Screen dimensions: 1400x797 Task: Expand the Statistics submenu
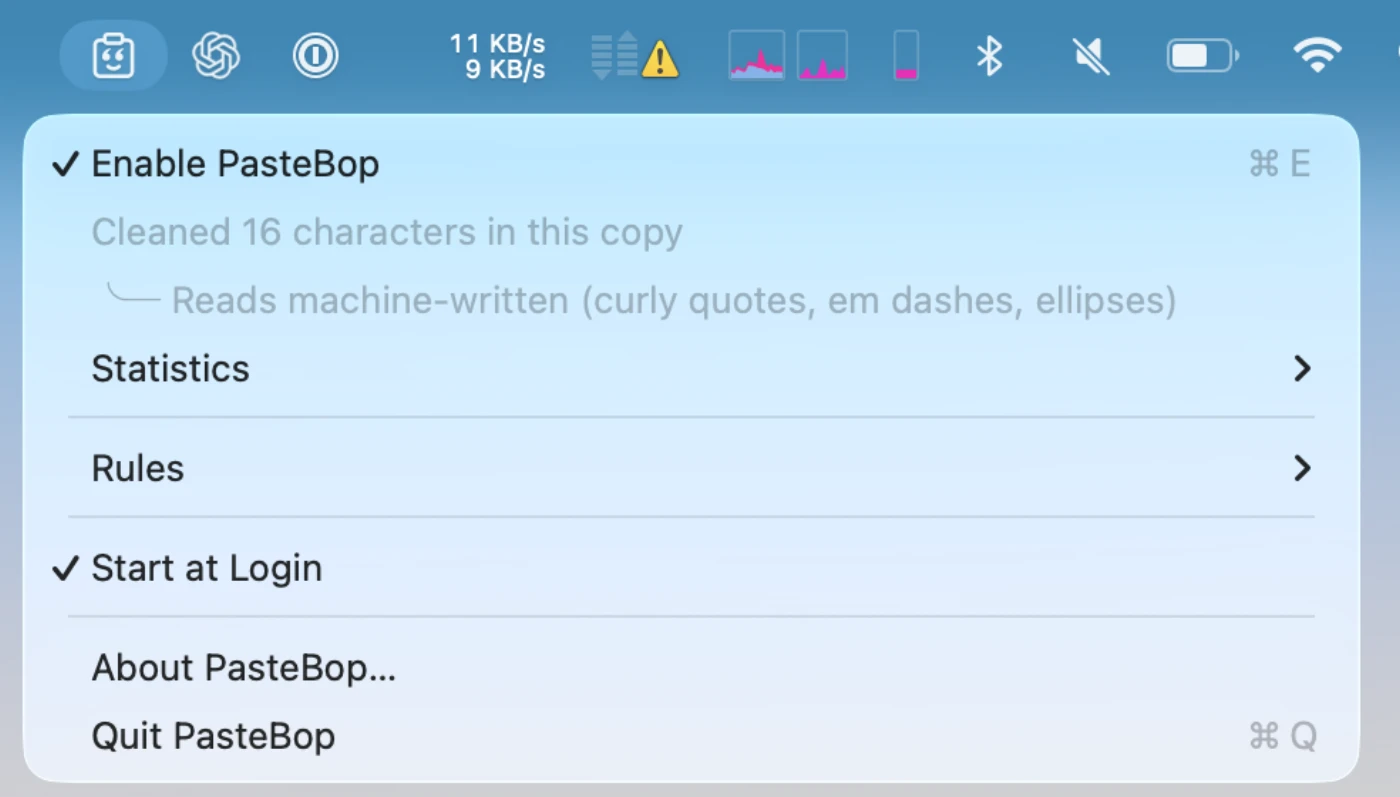pos(691,368)
